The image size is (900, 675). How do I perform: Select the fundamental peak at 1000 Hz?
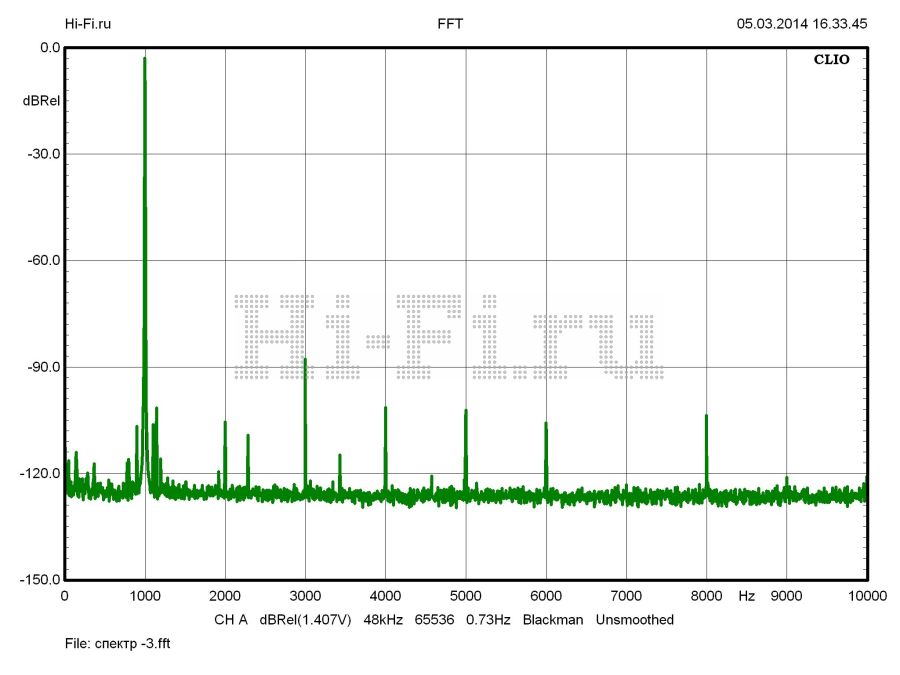coord(145,62)
